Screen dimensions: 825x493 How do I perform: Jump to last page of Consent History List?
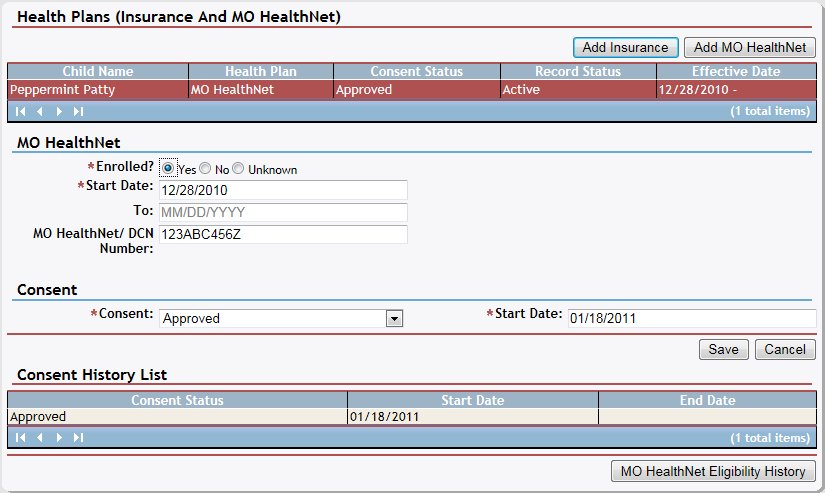pyautogui.click(x=78, y=437)
